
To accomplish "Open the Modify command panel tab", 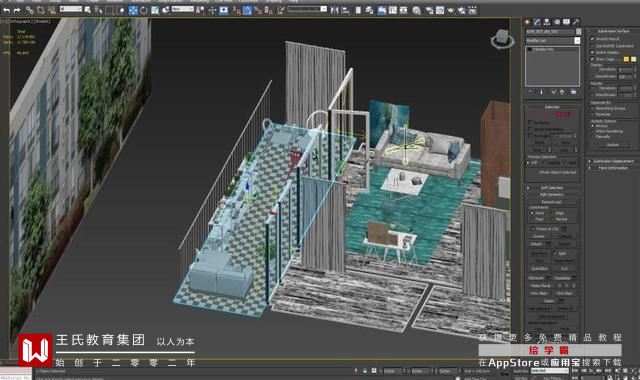I will [537, 22].
